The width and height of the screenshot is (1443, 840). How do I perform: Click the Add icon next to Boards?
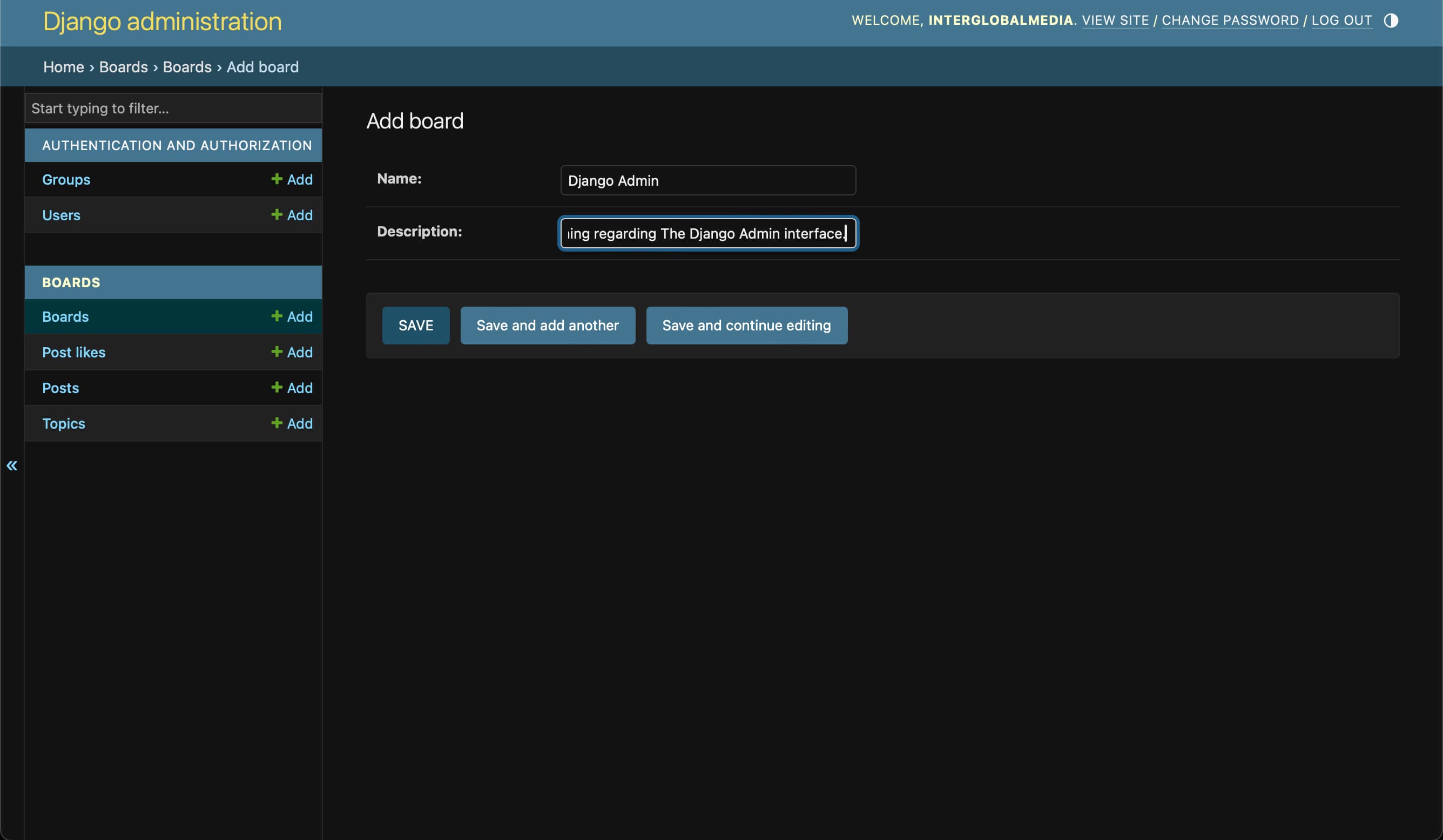[x=292, y=317]
